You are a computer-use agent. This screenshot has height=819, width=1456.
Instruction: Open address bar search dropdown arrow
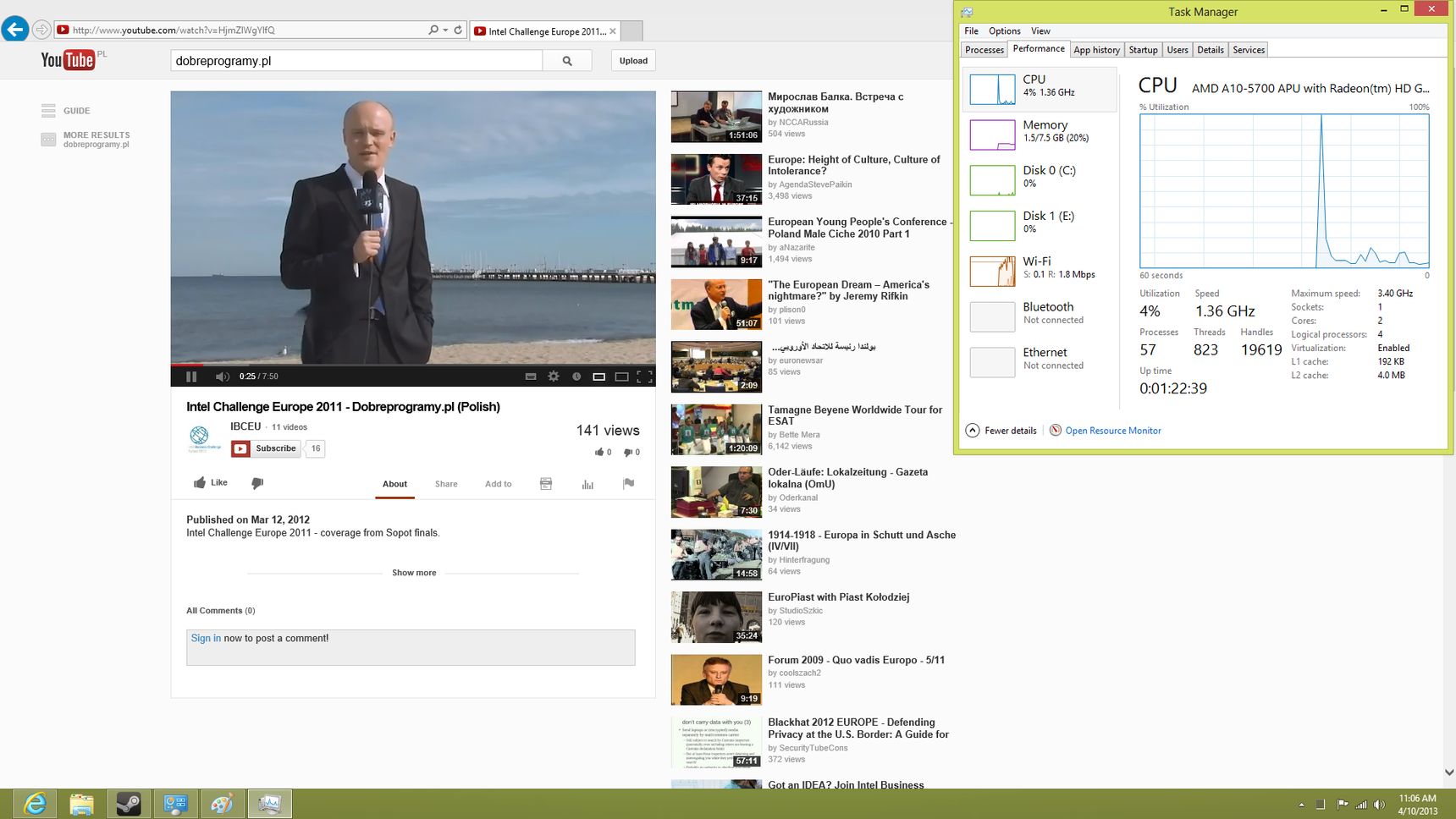point(445,30)
